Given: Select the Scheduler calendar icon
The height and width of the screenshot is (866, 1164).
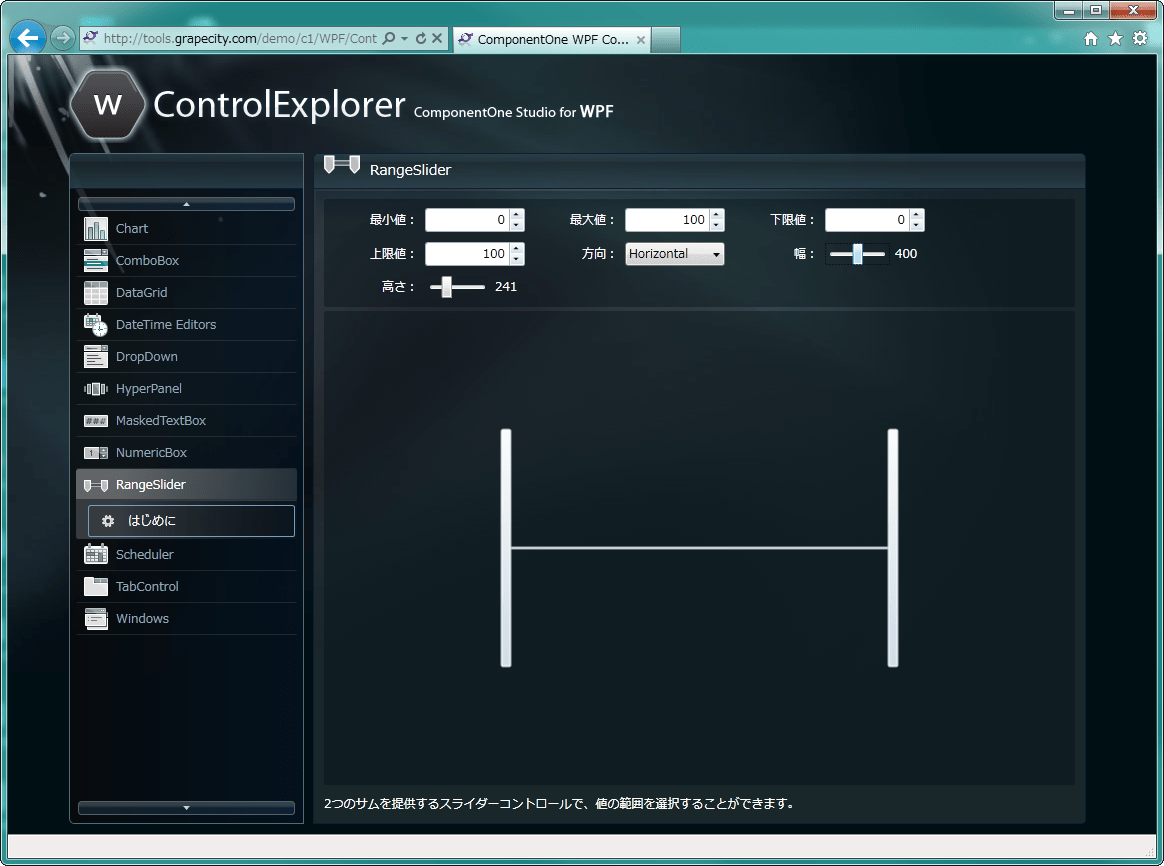Looking at the screenshot, I should click(x=95, y=553).
